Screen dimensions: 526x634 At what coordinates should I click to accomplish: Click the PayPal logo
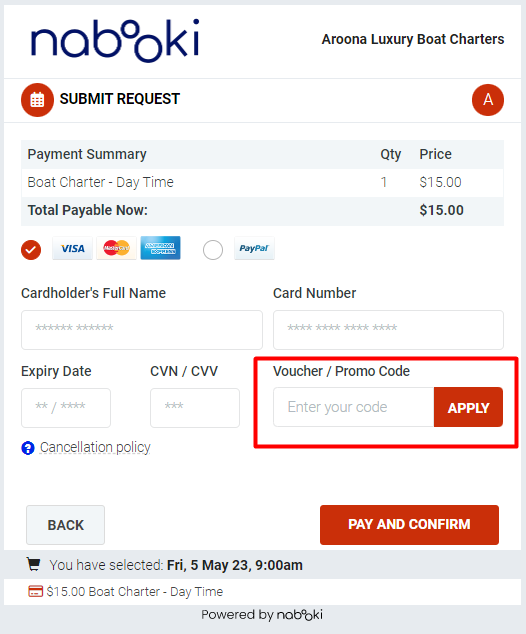[254, 248]
